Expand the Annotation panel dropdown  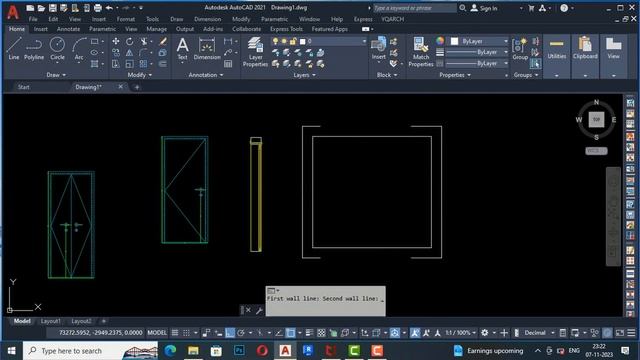(x=206, y=75)
